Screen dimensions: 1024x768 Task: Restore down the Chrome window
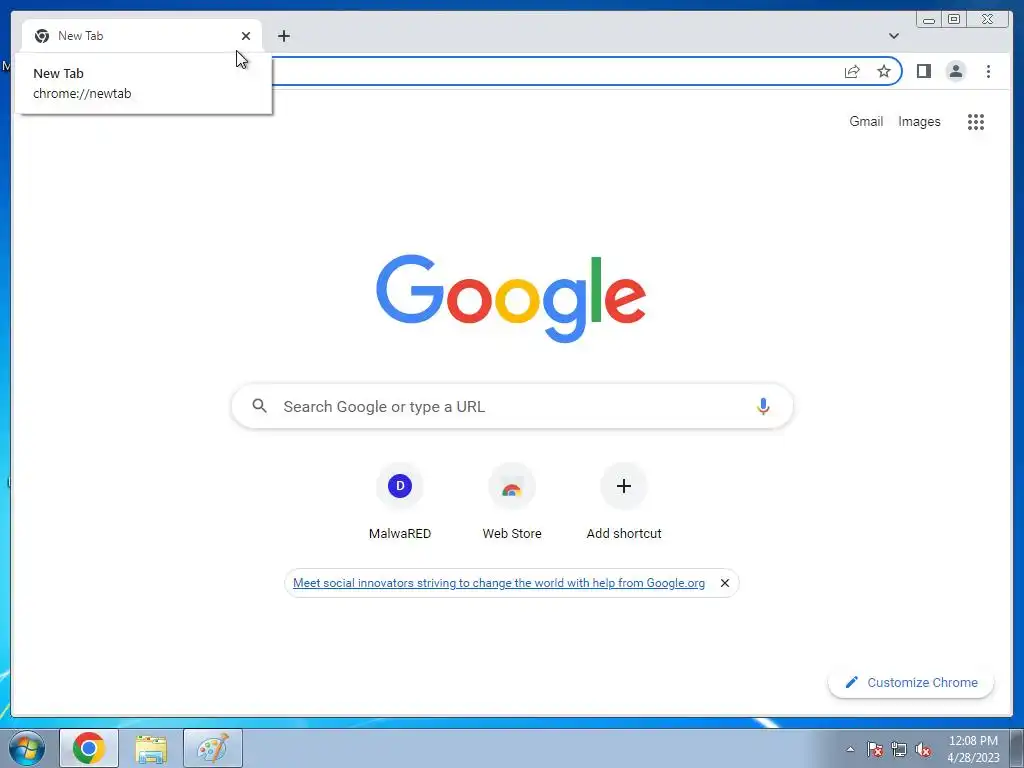pyautogui.click(x=953, y=20)
